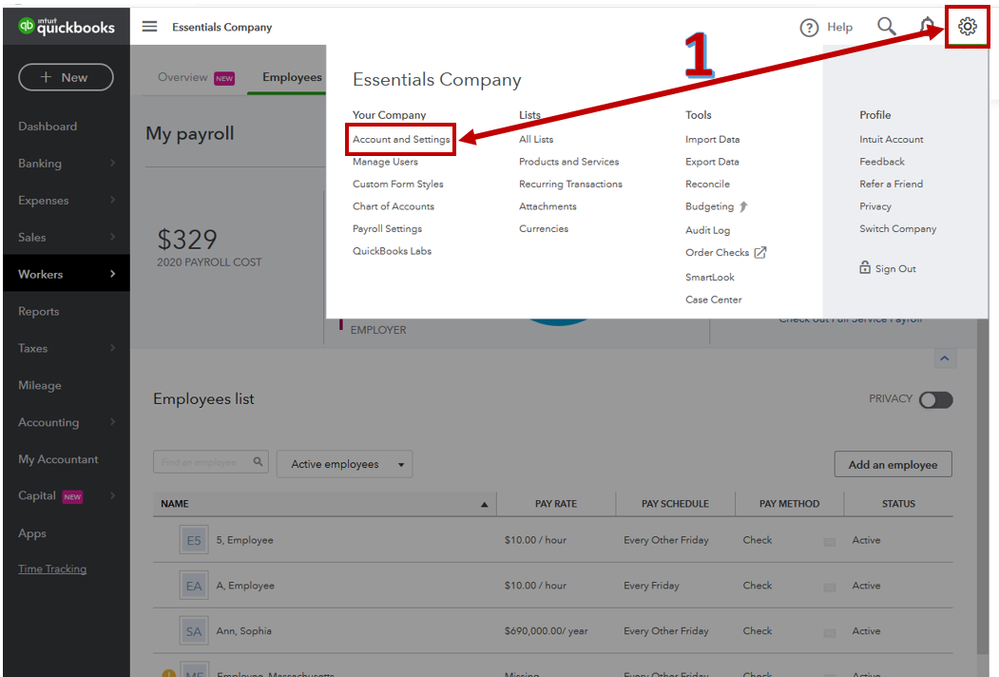Open Attachments list

click(547, 206)
